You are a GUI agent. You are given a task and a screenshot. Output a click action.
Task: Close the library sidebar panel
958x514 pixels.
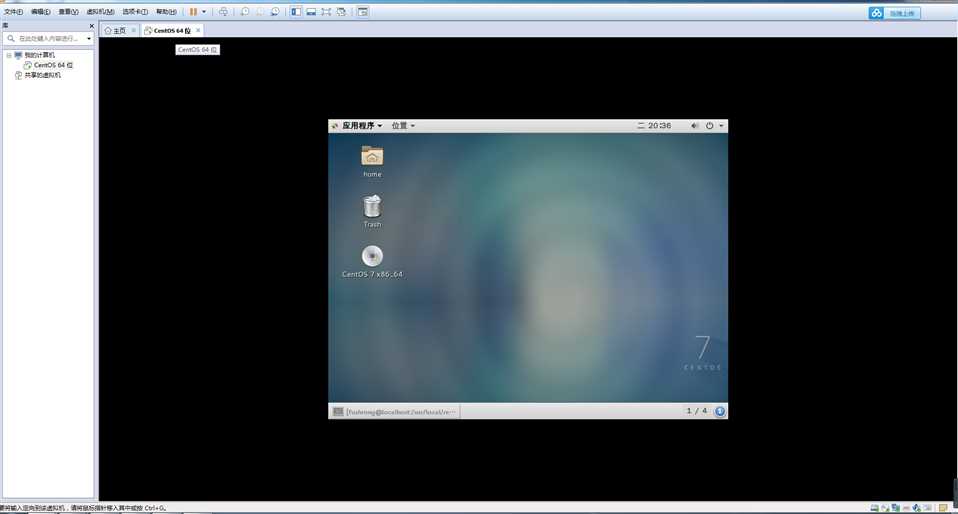click(92, 26)
